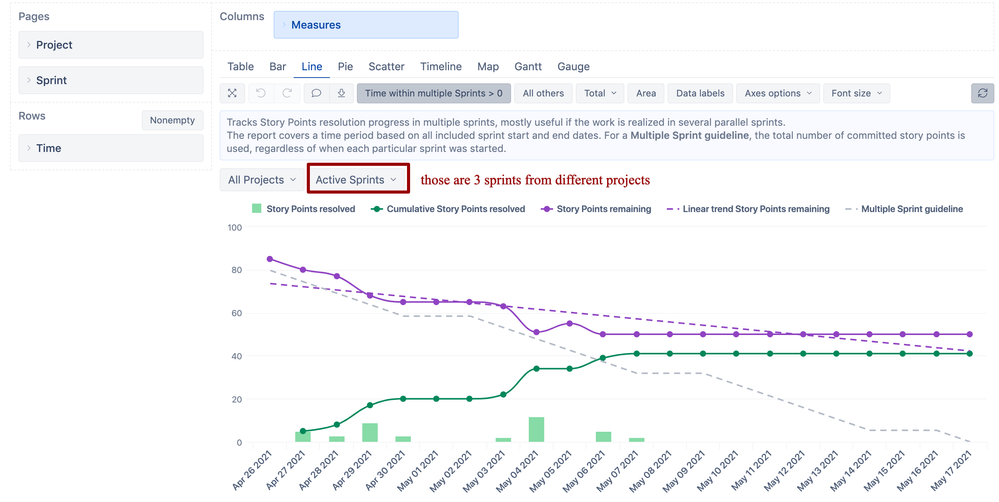Click the refresh report icon
The width and height of the screenshot is (999, 502).
click(982, 93)
